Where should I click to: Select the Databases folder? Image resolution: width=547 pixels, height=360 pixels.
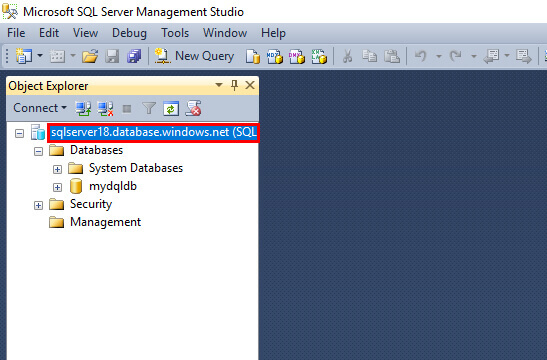96,150
